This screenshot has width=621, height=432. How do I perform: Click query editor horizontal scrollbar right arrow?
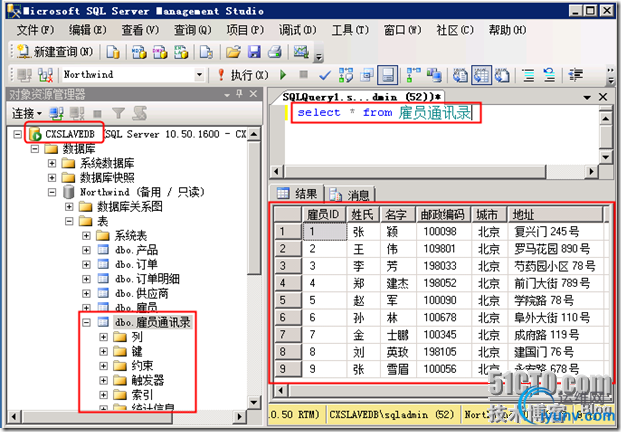click(591, 171)
